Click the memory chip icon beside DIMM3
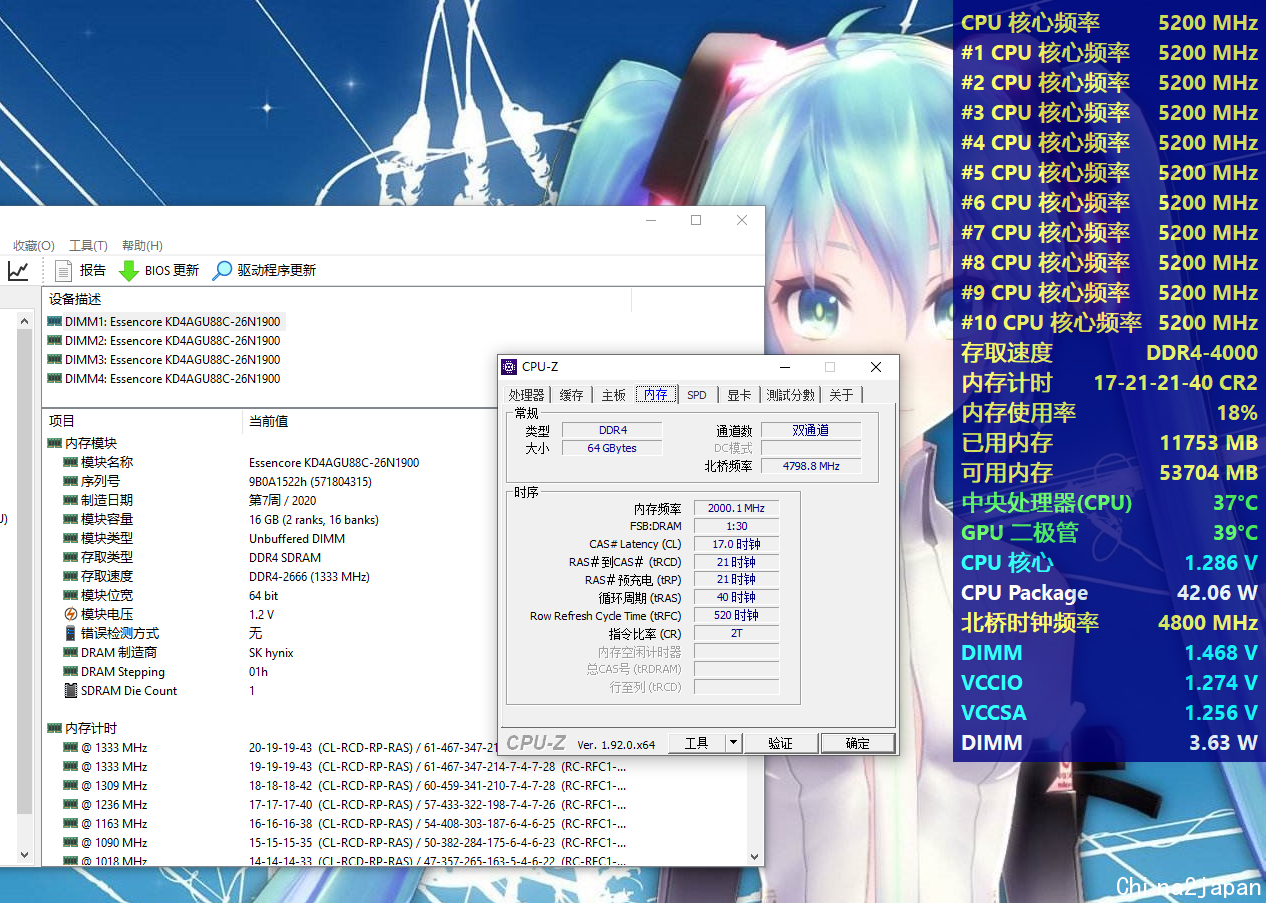The height and width of the screenshot is (903, 1266). pyautogui.click(x=54, y=359)
